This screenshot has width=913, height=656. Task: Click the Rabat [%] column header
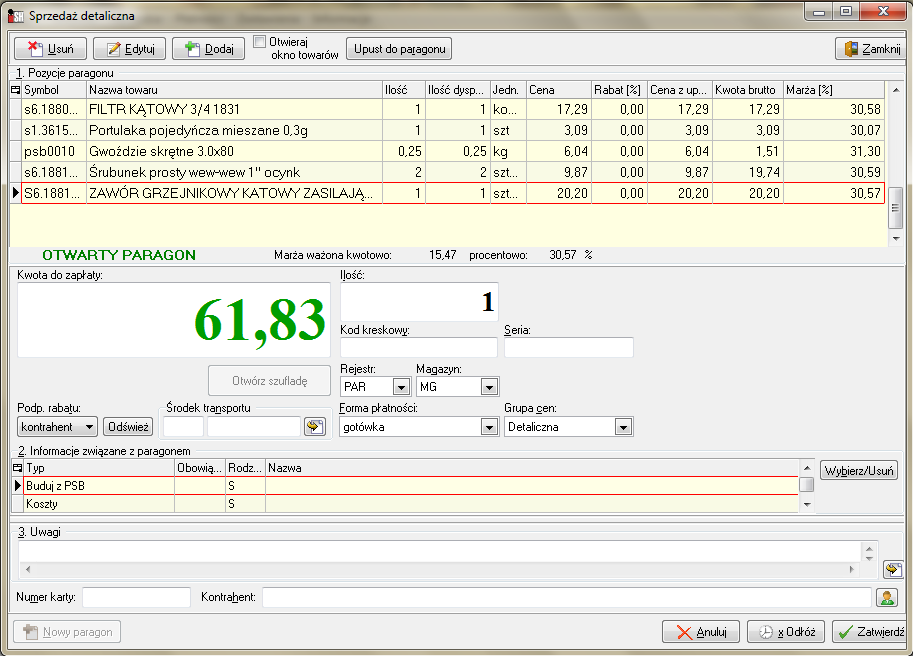click(620, 90)
